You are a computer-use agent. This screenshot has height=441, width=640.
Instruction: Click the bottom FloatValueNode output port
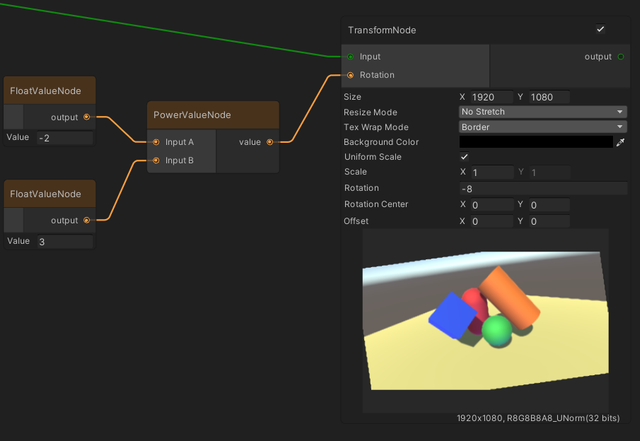tap(87, 220)
